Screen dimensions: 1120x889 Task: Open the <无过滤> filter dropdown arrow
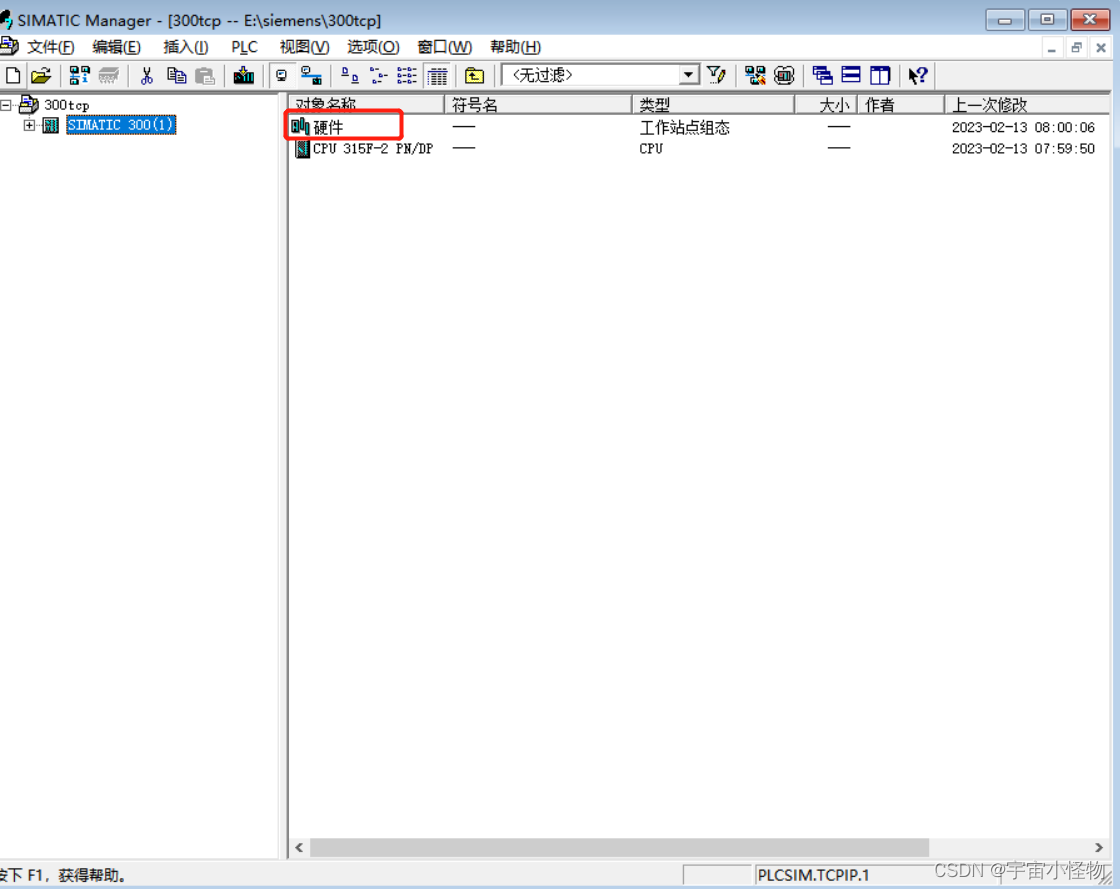(x=689, y=74)
